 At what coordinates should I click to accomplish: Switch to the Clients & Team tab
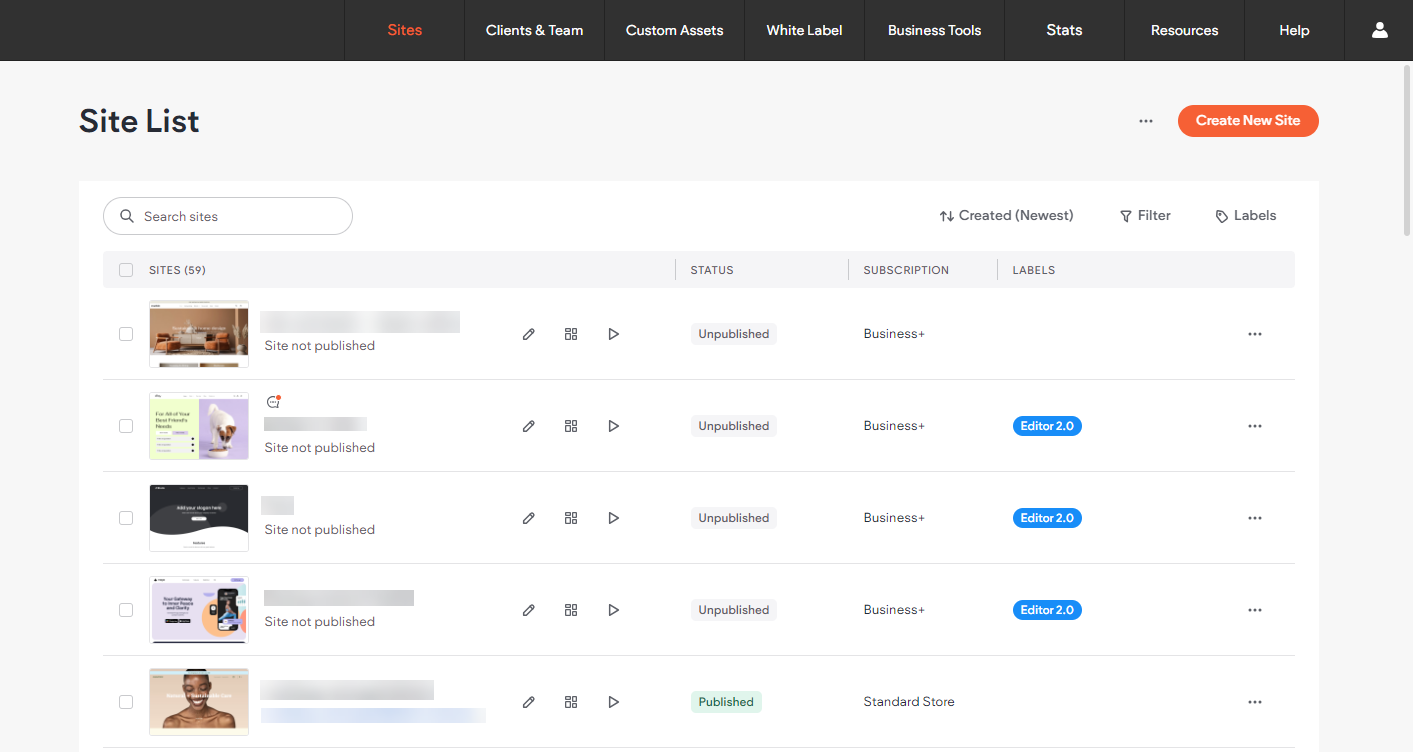tap(534, 30)
